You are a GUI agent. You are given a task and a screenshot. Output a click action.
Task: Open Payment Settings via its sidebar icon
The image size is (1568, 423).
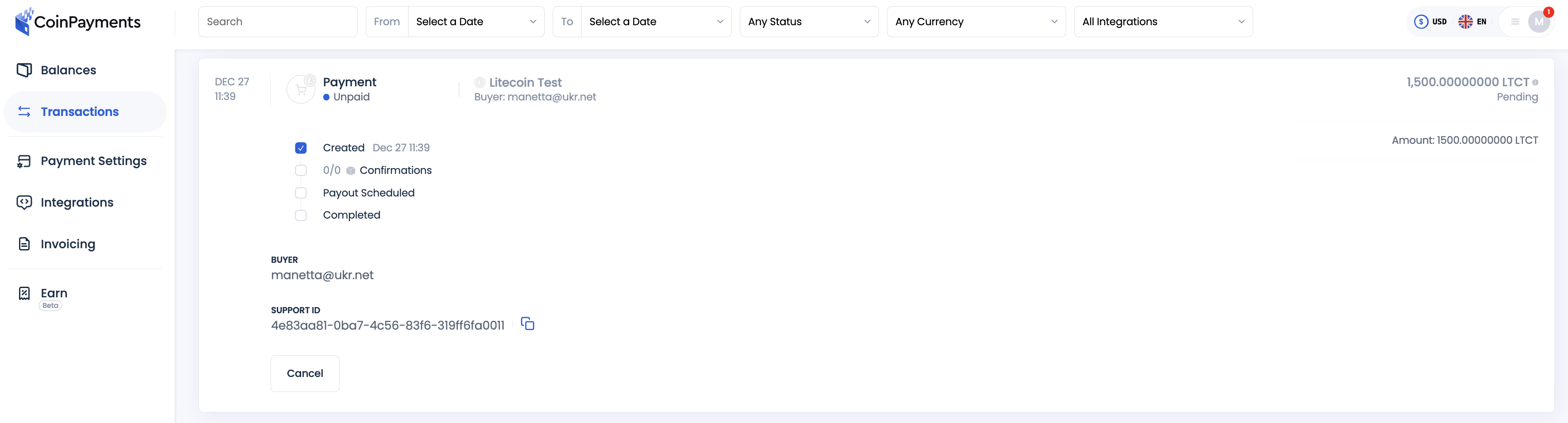click(23, 160)
